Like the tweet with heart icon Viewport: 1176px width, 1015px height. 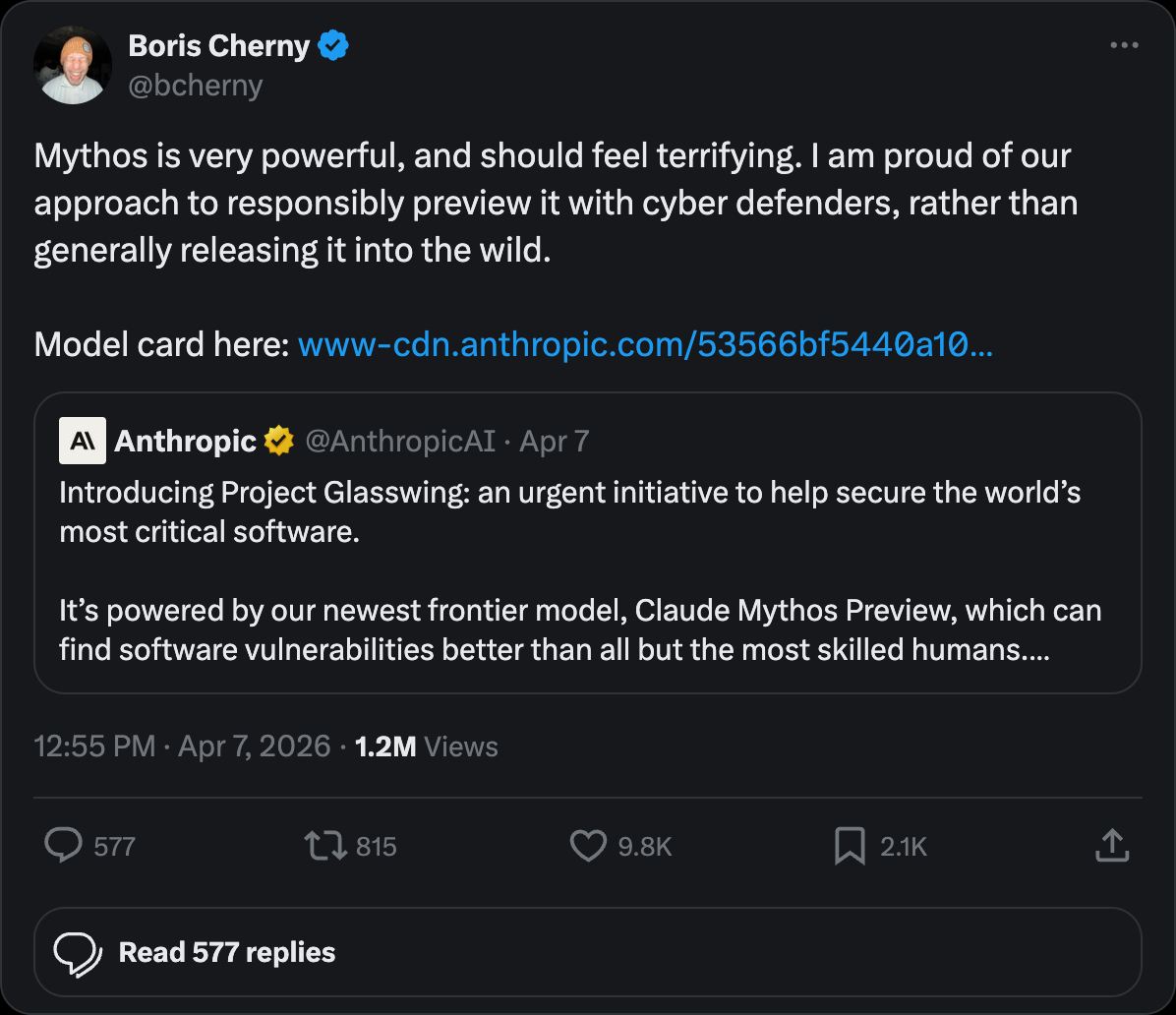pos(588,846)
